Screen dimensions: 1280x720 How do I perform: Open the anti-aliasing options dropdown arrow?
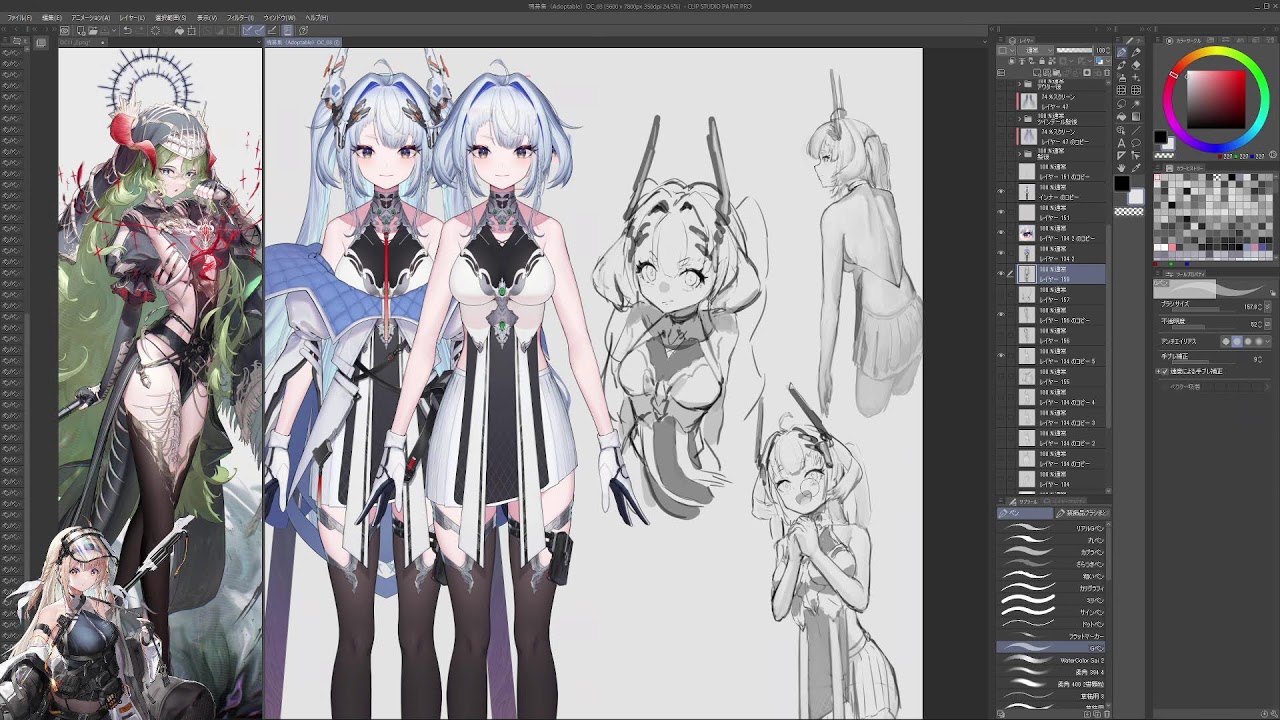pyautogui.click(x=1268, y=342)
